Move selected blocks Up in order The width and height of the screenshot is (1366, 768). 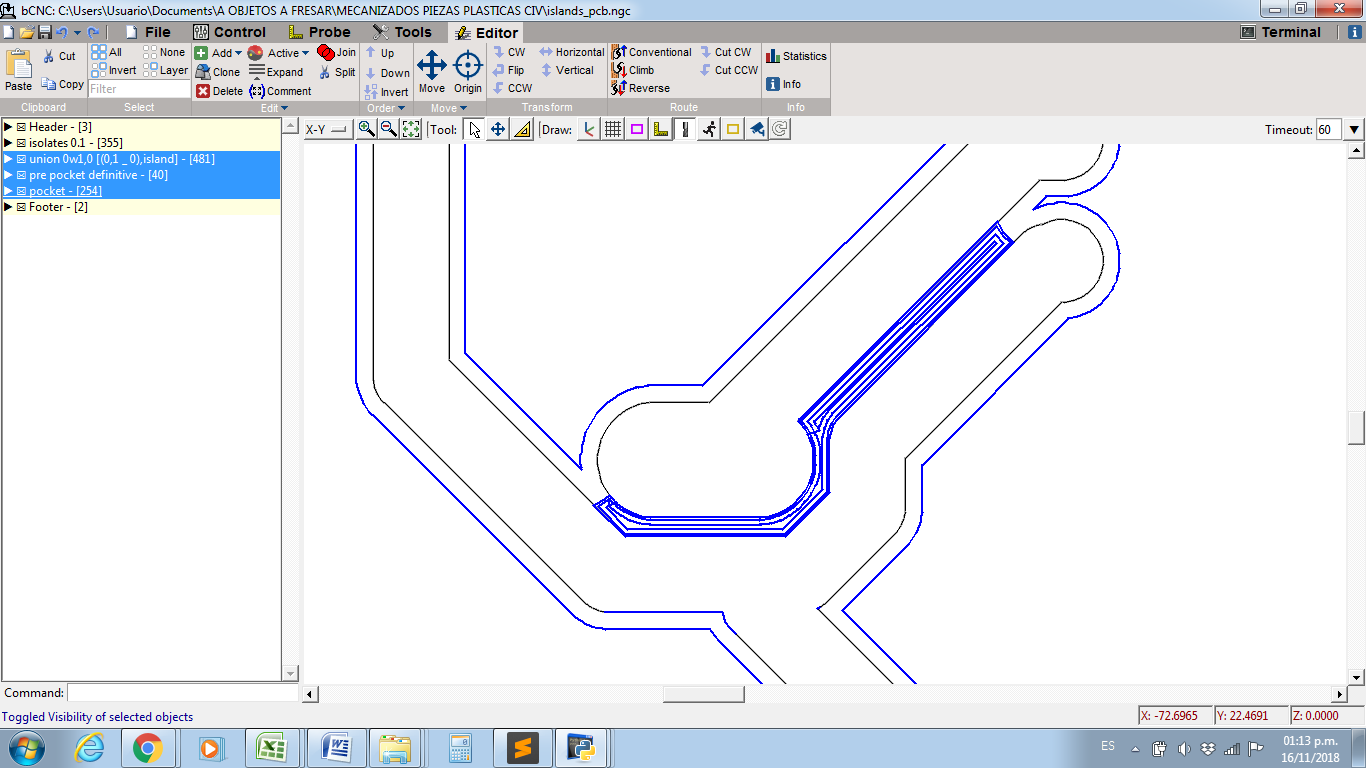tap(379, 53)
